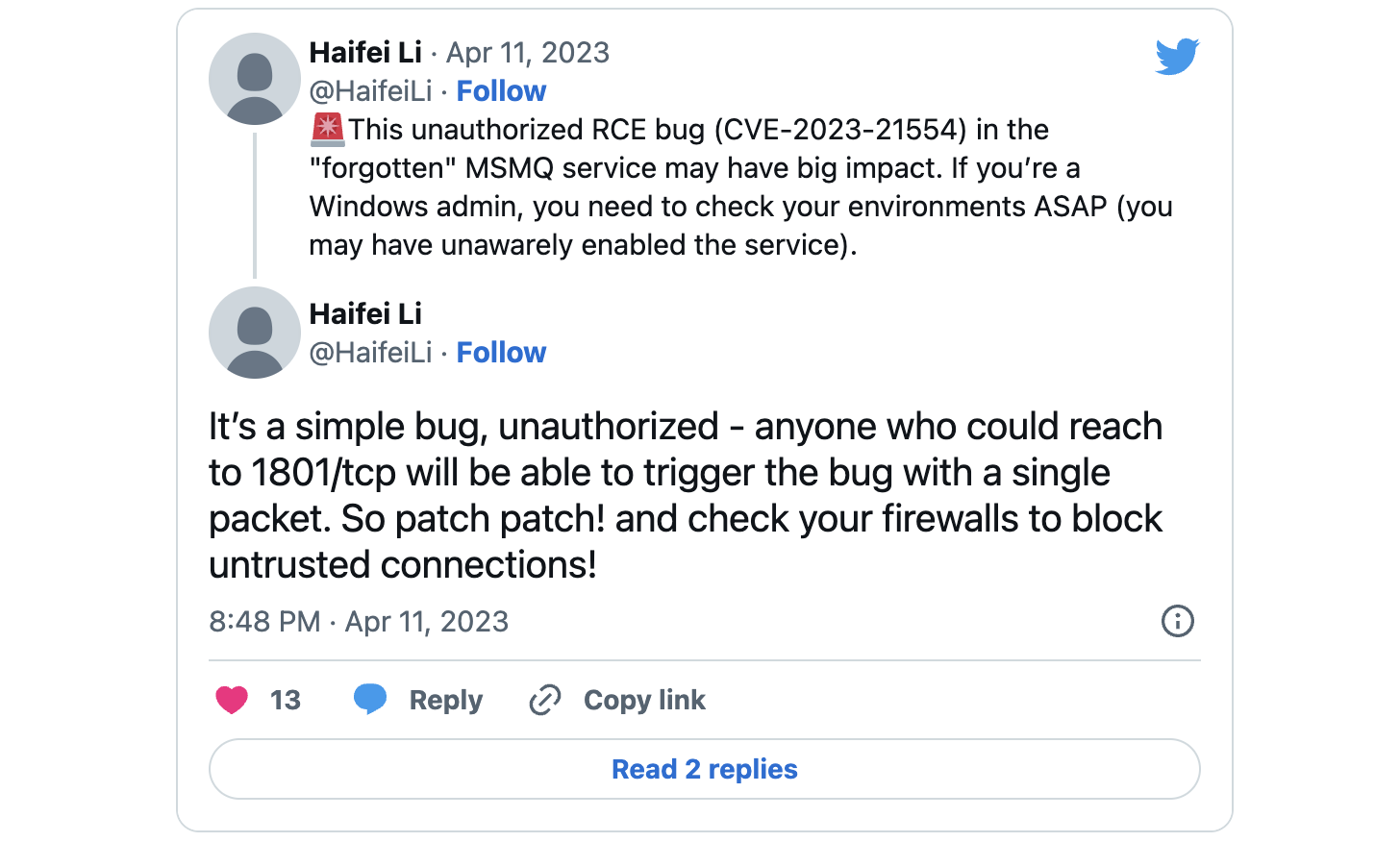Open the 8:48 PM timestamp link
The image size is (1400, 842).
coord(264,622)
